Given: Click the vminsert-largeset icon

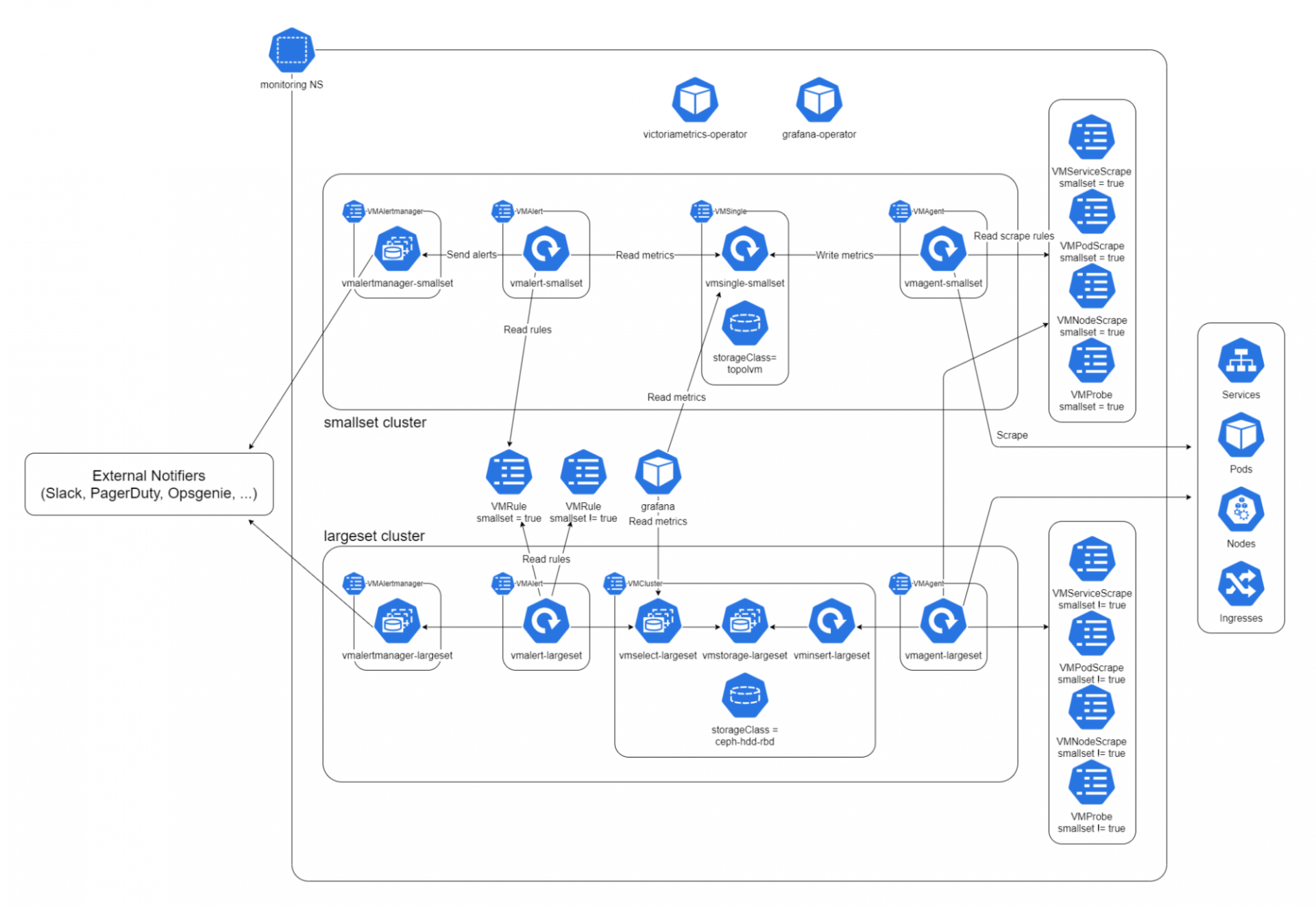Looking at the screenshot, I should point(831,621).
